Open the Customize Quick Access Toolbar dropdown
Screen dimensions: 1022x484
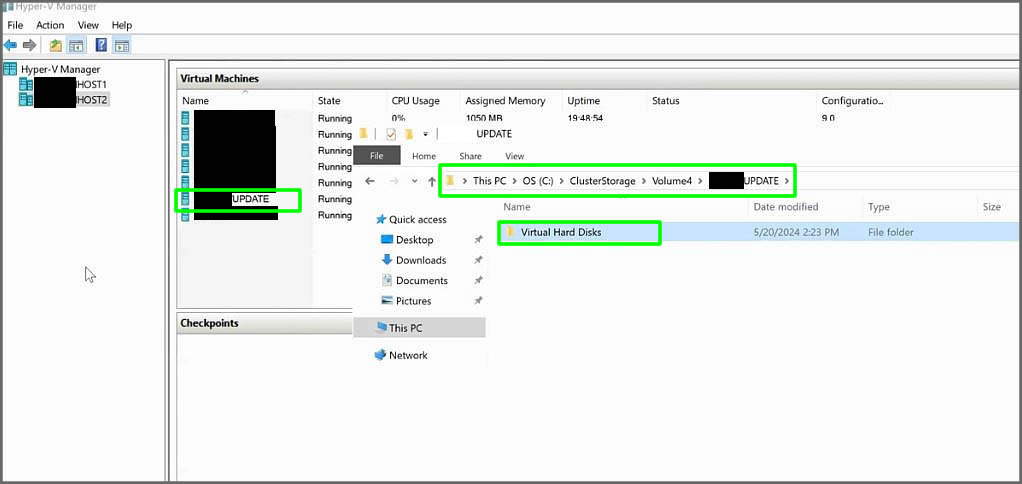coord(425,134)
